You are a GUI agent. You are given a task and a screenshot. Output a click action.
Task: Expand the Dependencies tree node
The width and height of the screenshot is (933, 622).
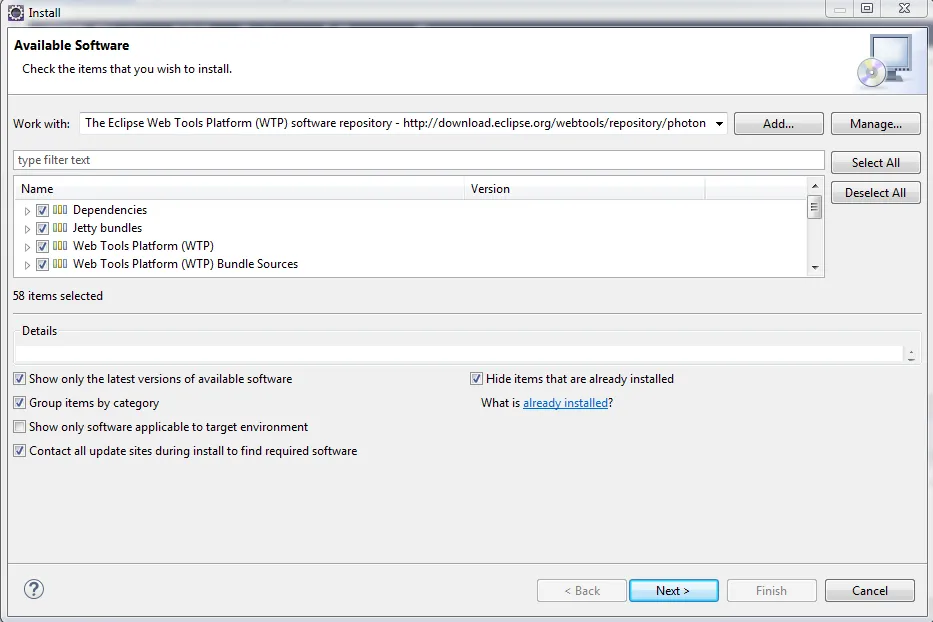(x=27, y=211)
